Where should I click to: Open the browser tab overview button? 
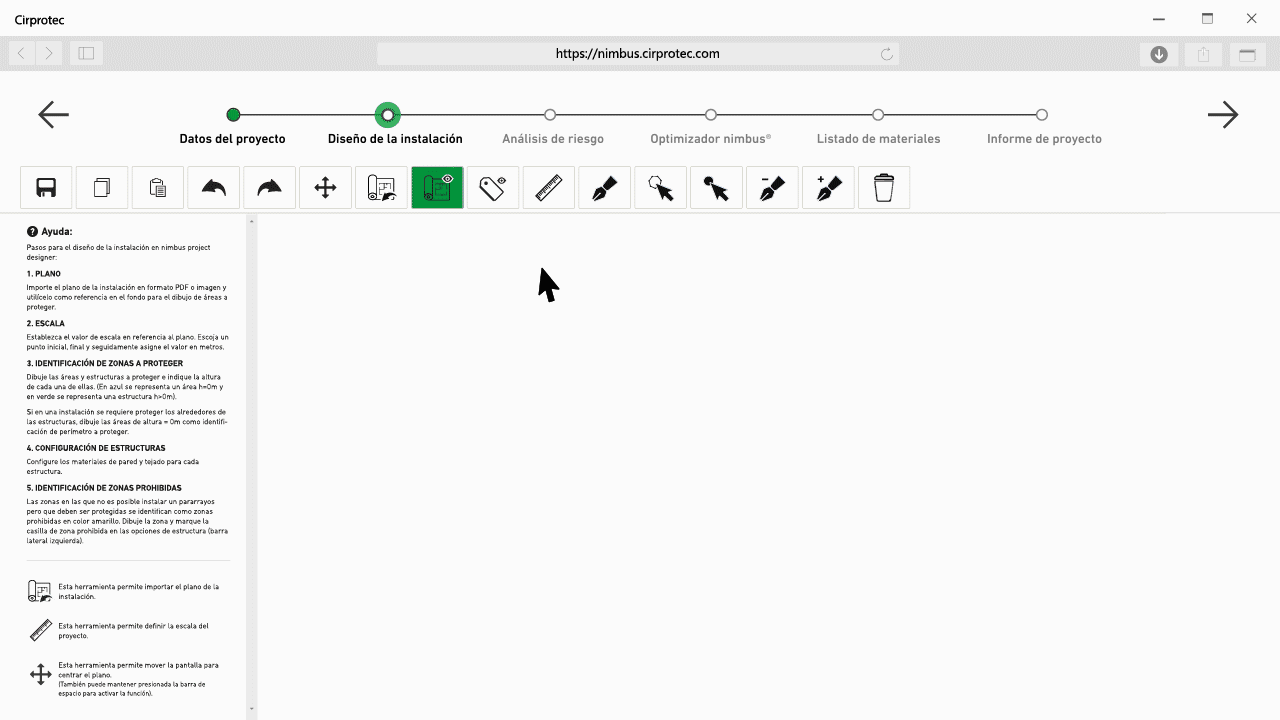(x=1247, y=55)
